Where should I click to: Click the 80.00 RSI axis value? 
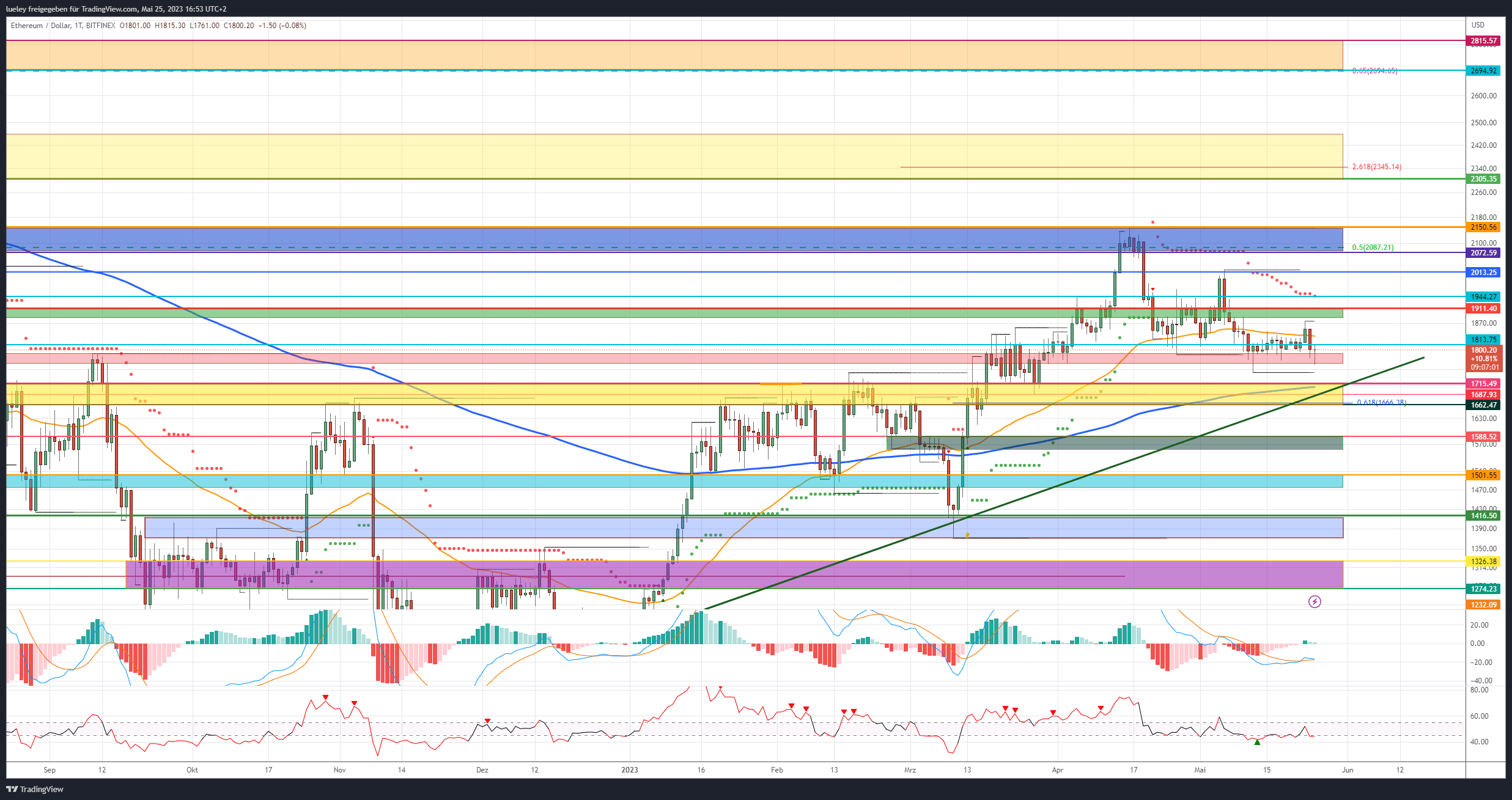click(x=1480, y=690)
